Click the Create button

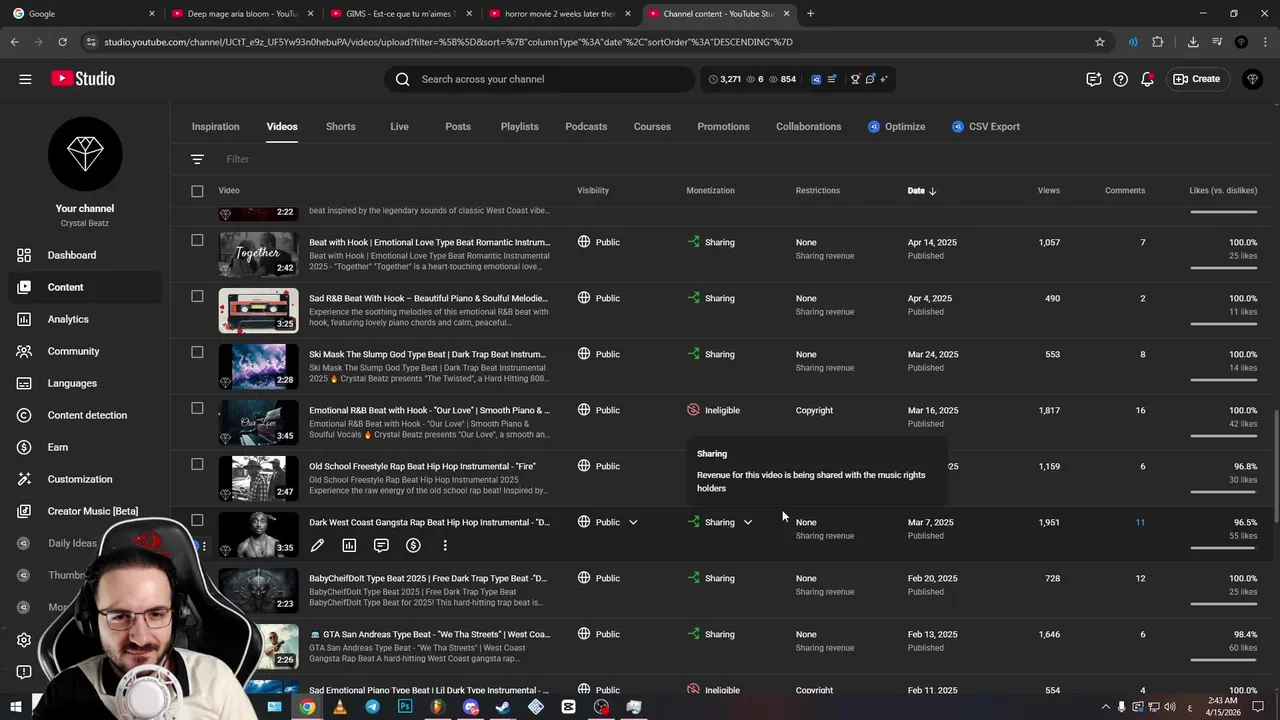(1197, 79)
